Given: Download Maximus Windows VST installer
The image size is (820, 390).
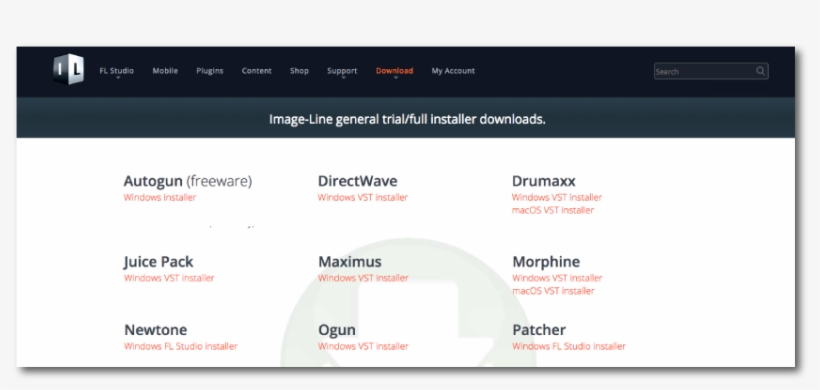Looking at the screenshot, I should 363,278.
